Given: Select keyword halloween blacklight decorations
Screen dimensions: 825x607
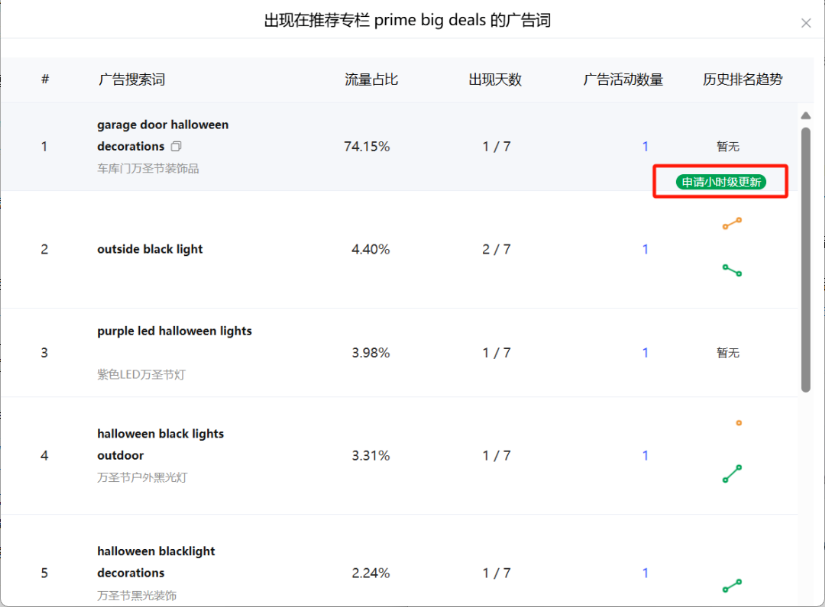Looking at the screenshot, I should coord(156,562).
